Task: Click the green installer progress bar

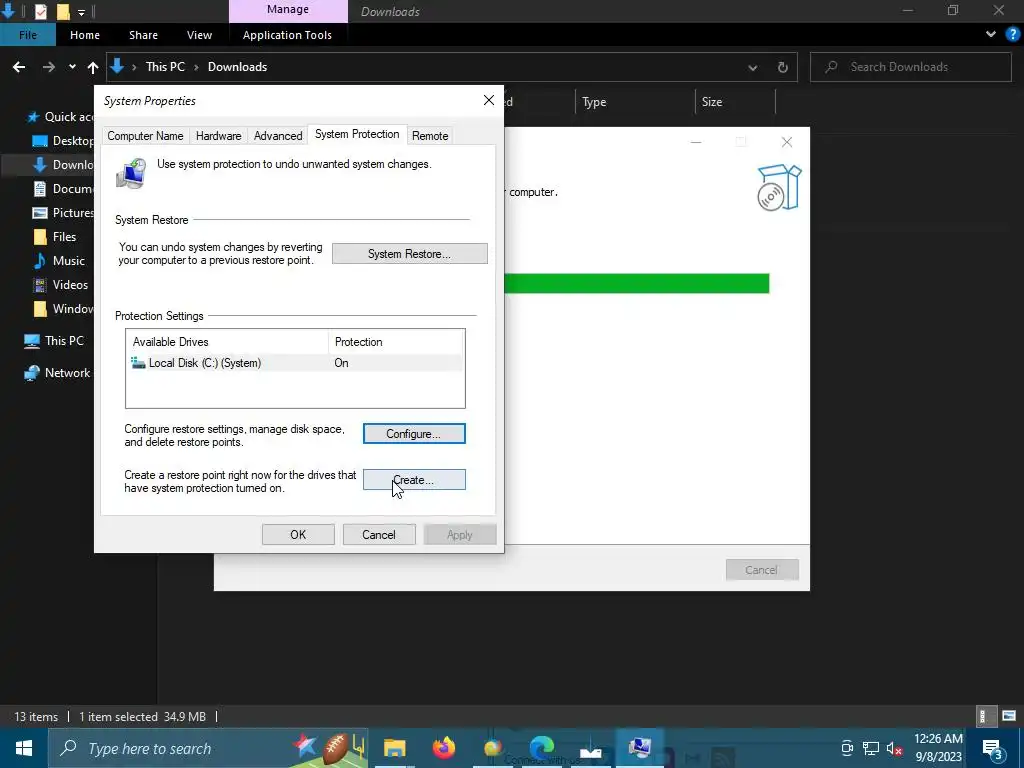Action: [x=637, y=283]
